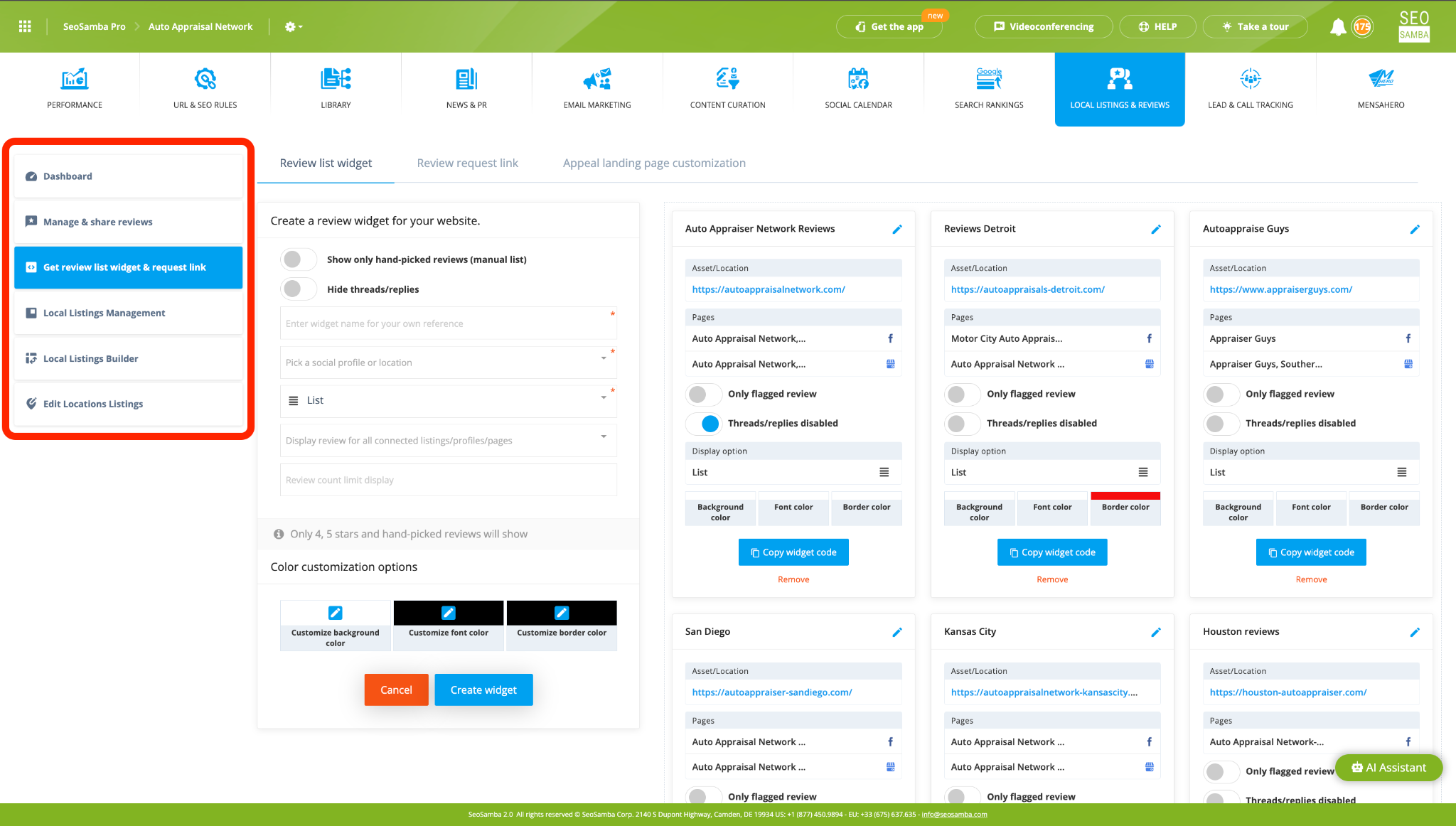Edit the Houston reviews widget
The height and width of the screenshot is (826, 1456).
(x=1415, y=632)
